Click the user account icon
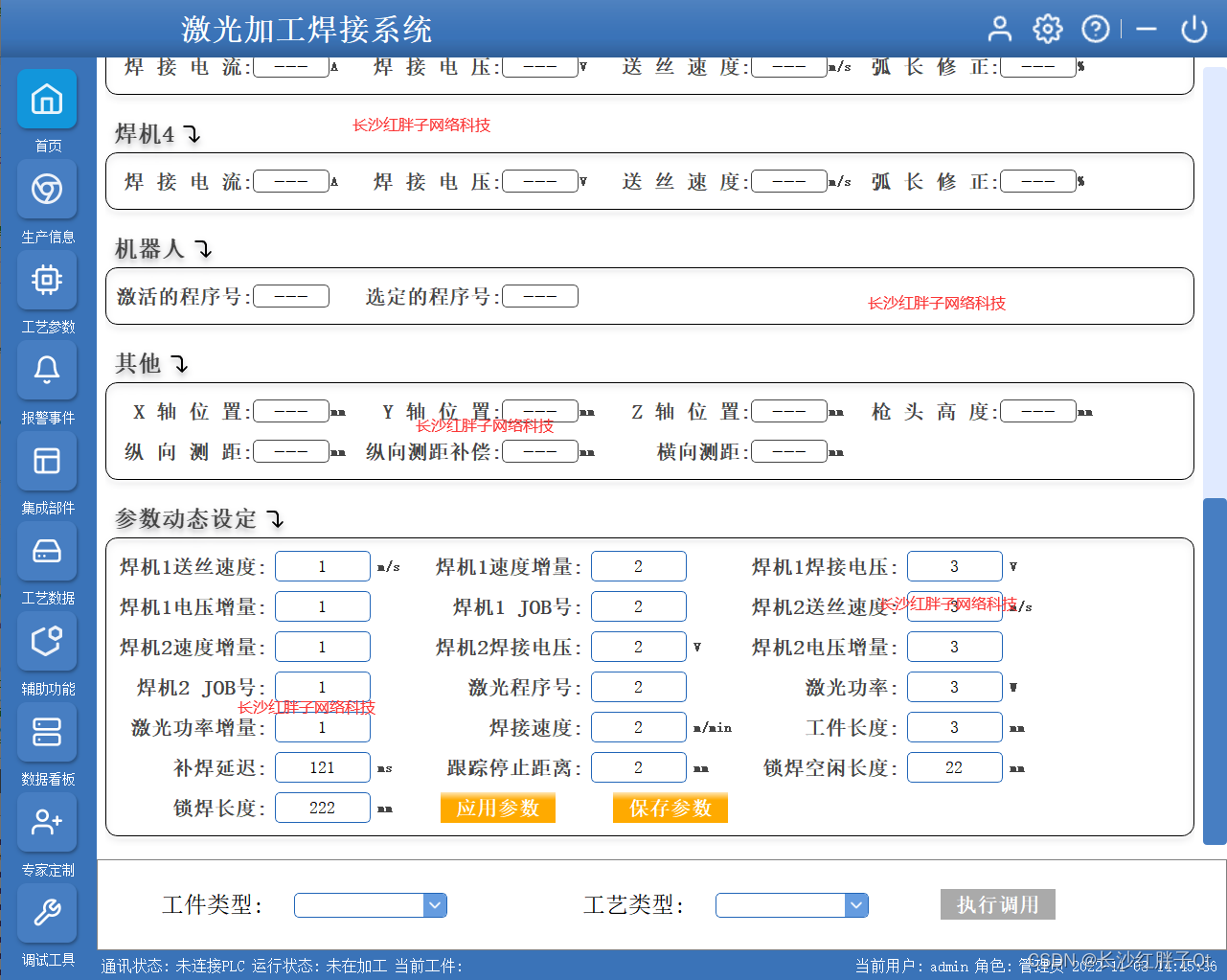The width and height of the screenshot is (1227, 980). coord(1000,29)
